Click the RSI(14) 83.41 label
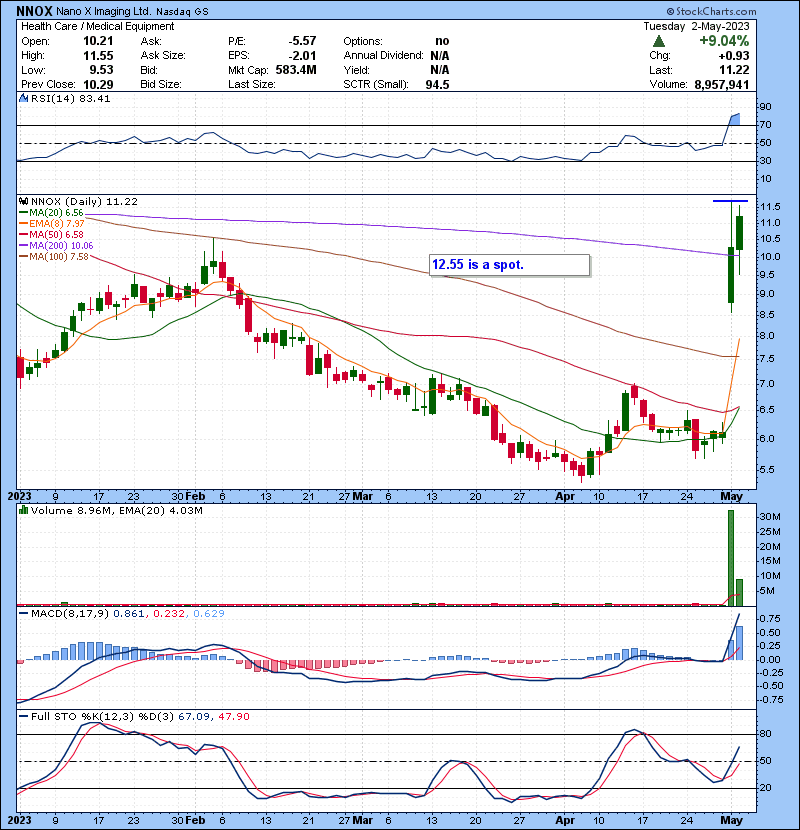This screenshot has height=830, width=800. (70, 98)
